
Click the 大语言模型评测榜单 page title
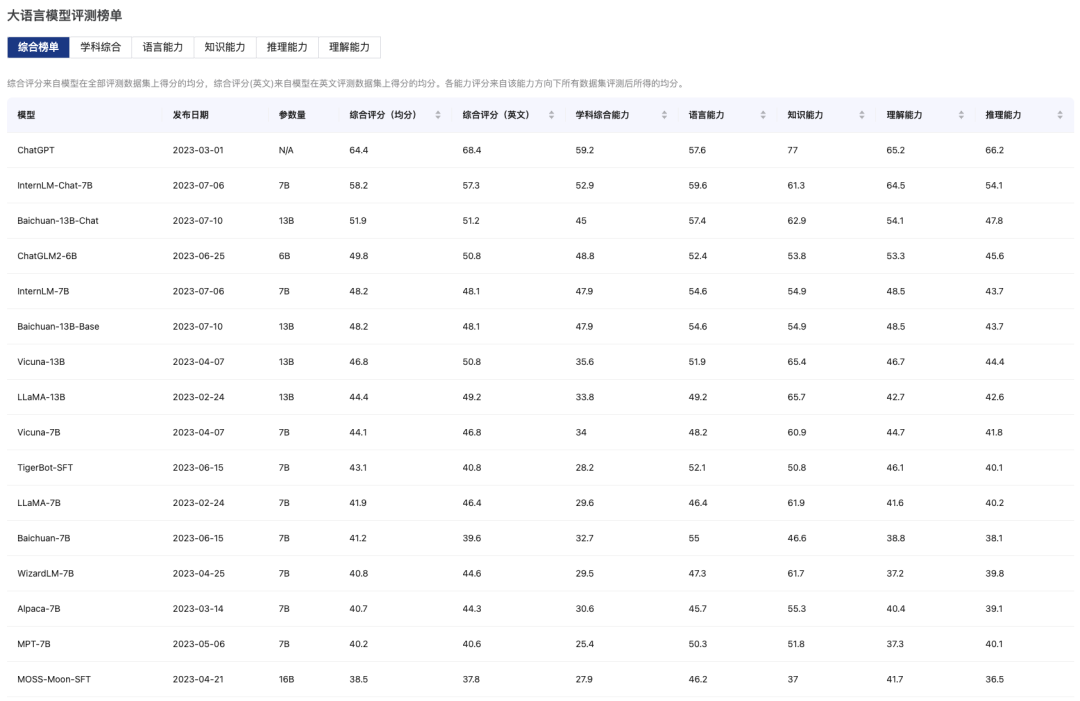click(x=65, y=15)
